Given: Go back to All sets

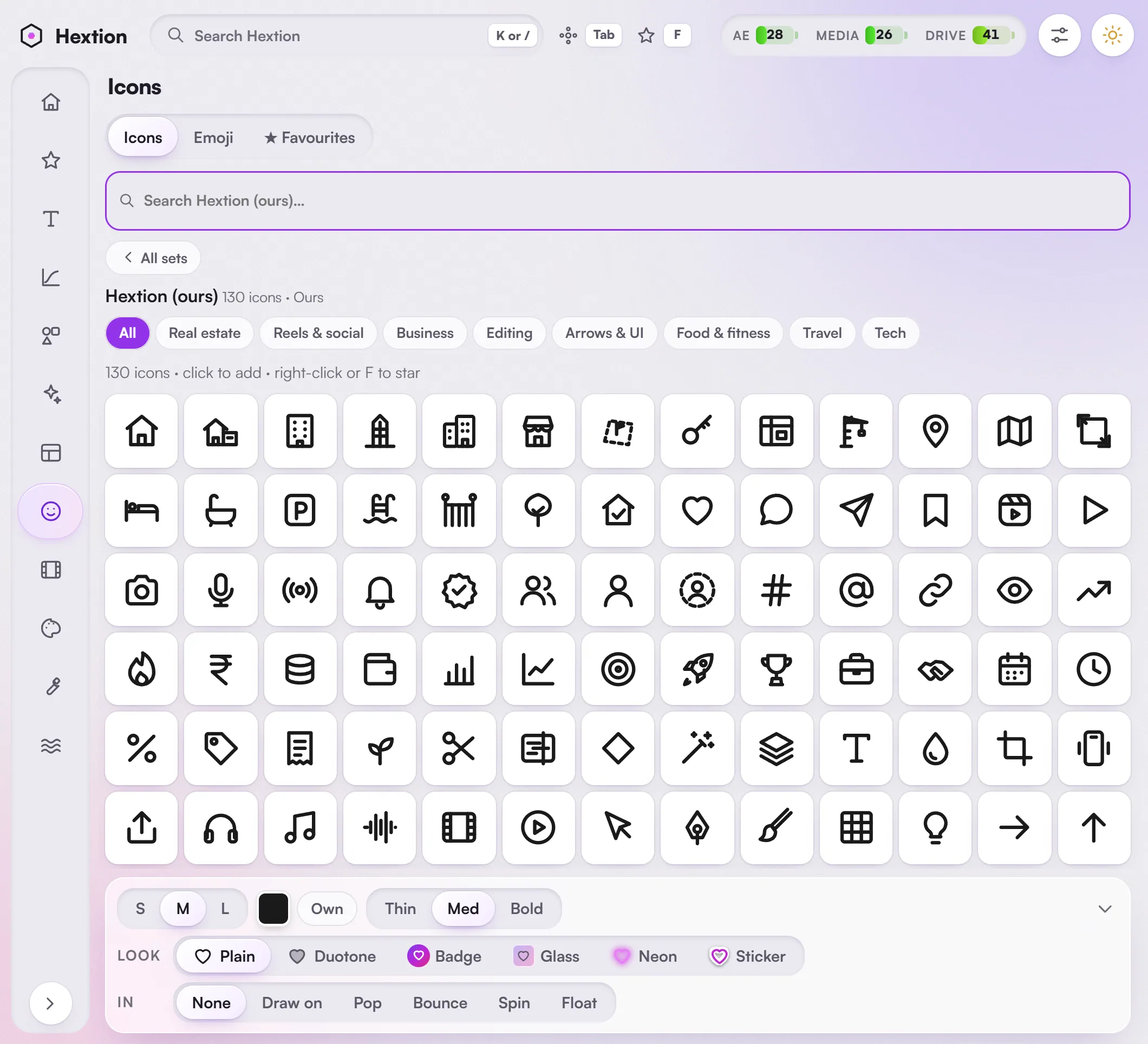Looking at the screenshot, I should tap(154, 258).
